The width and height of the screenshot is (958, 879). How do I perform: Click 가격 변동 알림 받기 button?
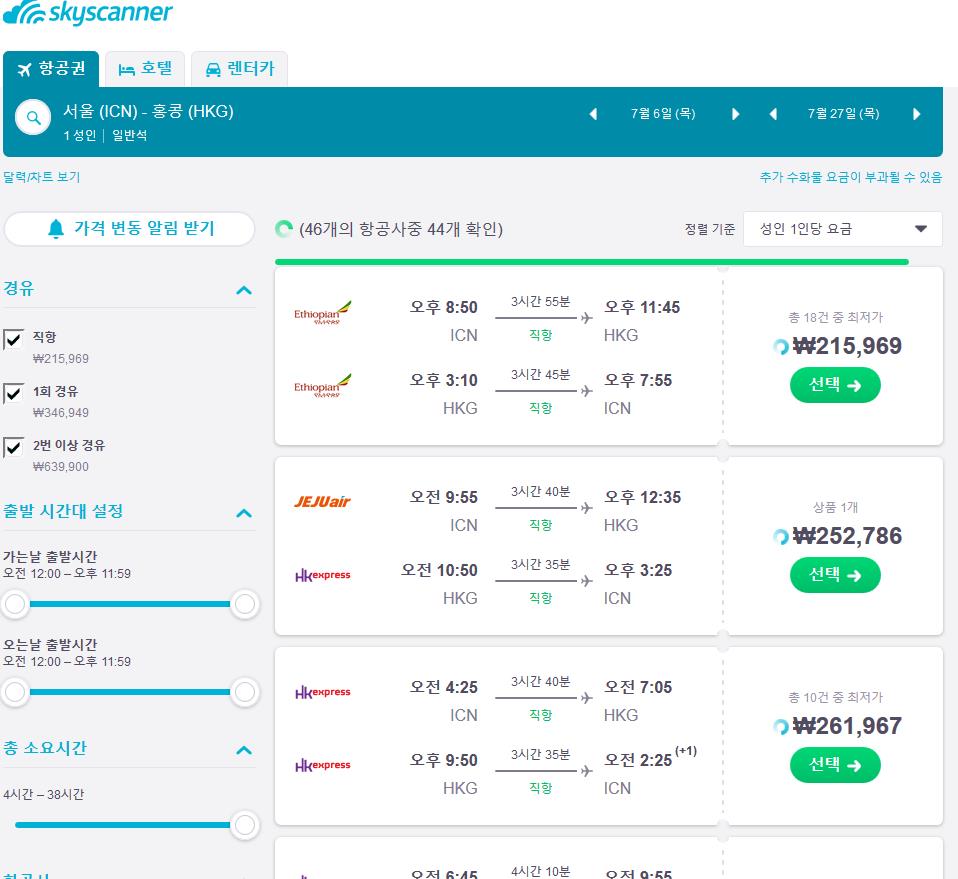click(130, 229)
